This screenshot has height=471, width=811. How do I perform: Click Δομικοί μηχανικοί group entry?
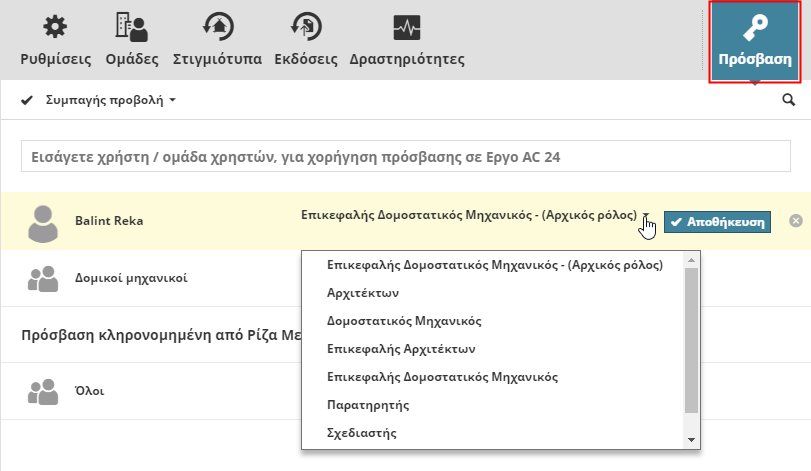click(131, 278)
